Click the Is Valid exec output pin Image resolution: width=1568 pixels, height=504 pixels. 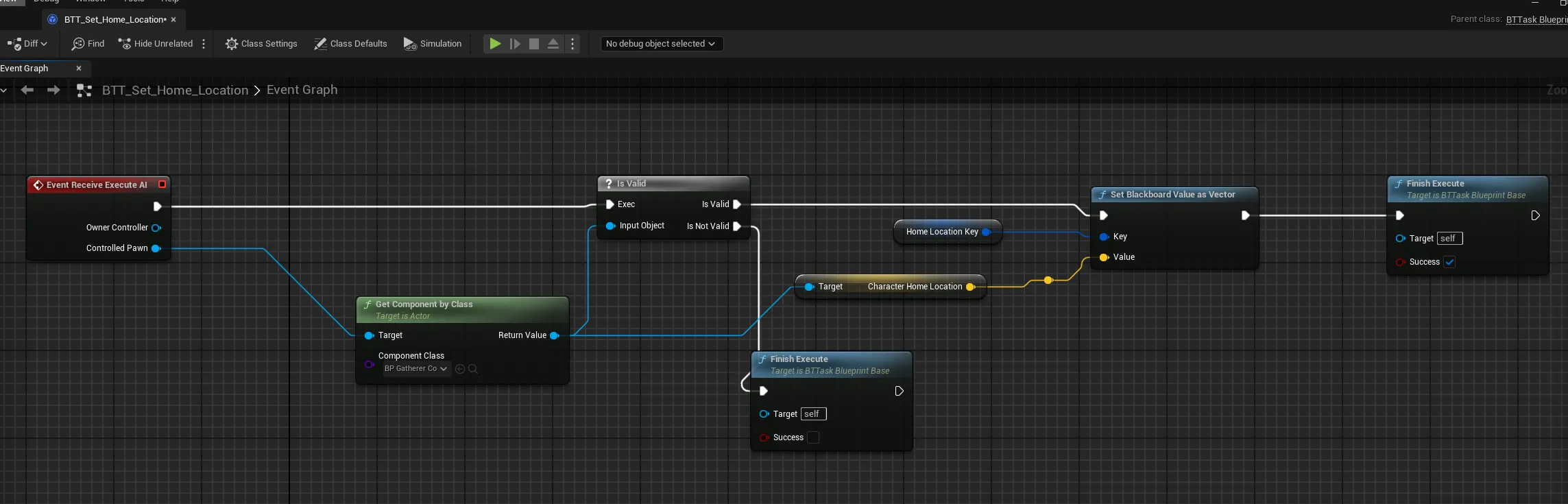(737, 204)
